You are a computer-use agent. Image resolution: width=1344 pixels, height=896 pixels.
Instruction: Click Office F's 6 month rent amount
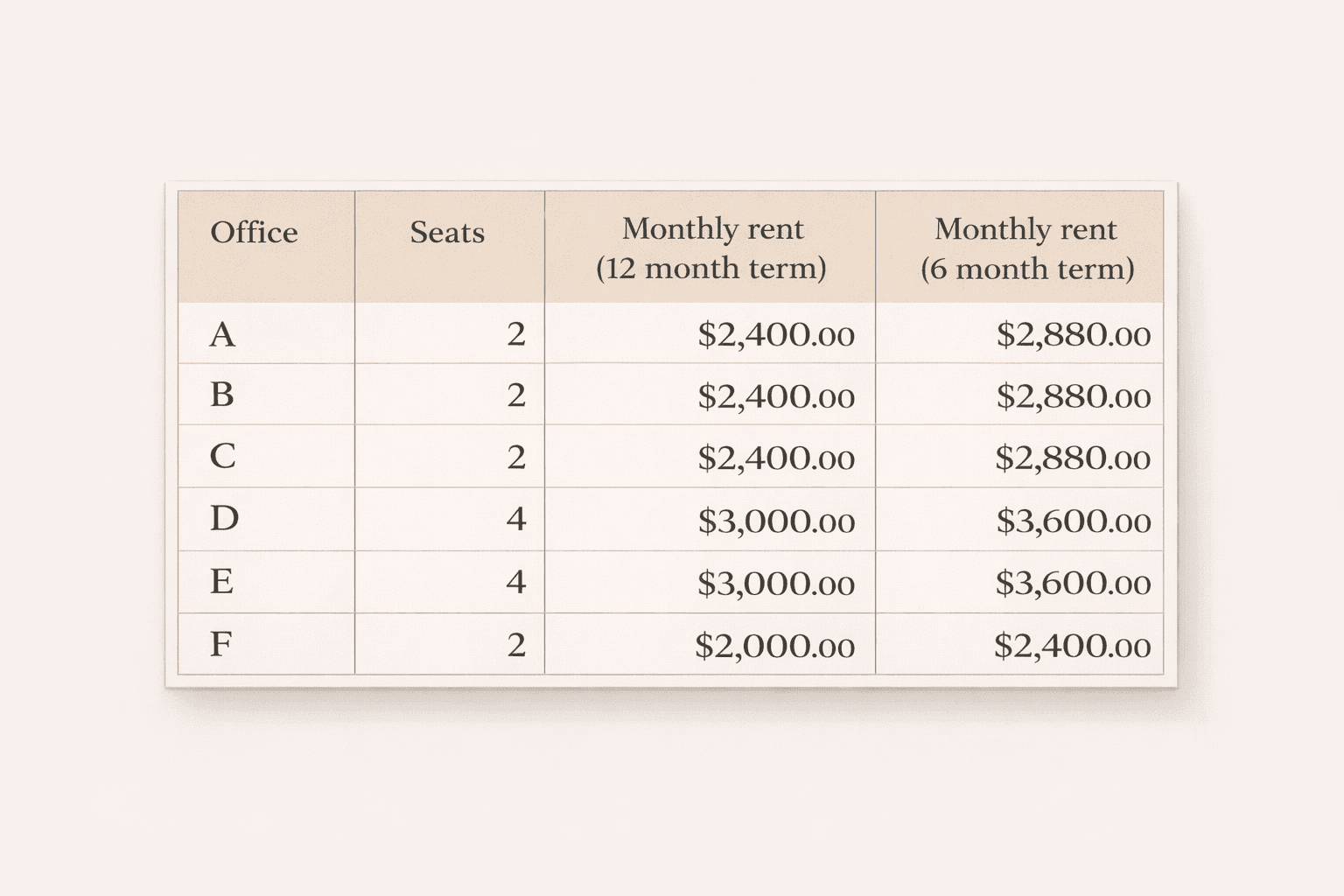tap(1072, 646)
